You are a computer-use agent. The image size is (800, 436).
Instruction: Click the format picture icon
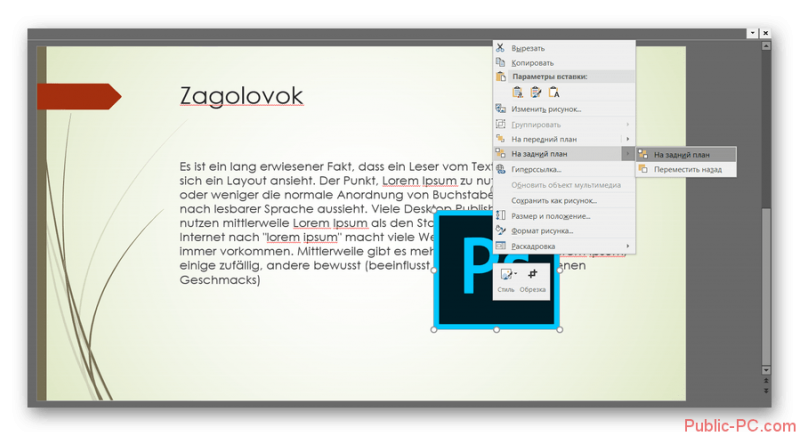coord(501,230)
